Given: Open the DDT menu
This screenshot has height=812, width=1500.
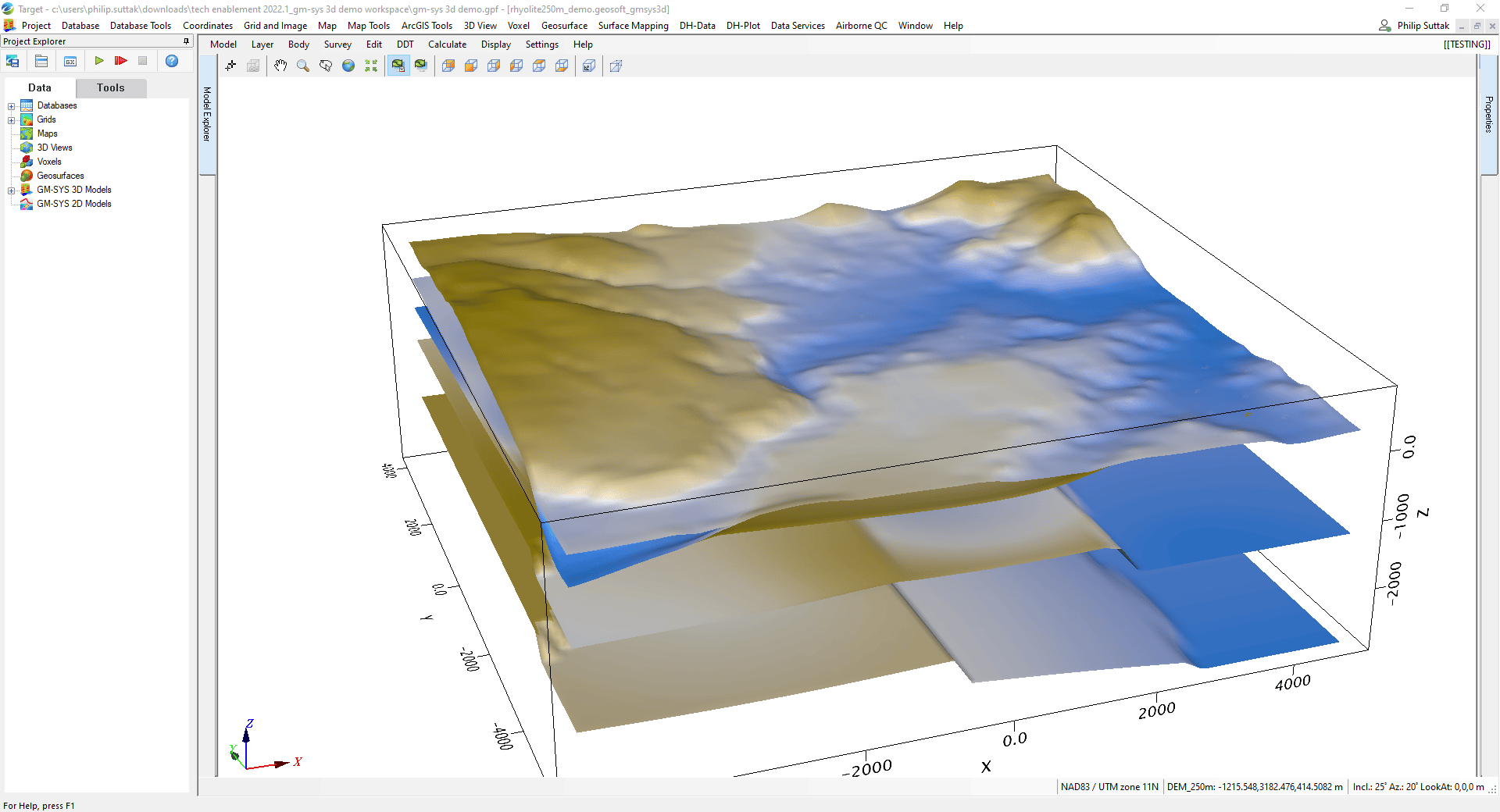Looking at the screenshot, I should (x=405, y=45).
